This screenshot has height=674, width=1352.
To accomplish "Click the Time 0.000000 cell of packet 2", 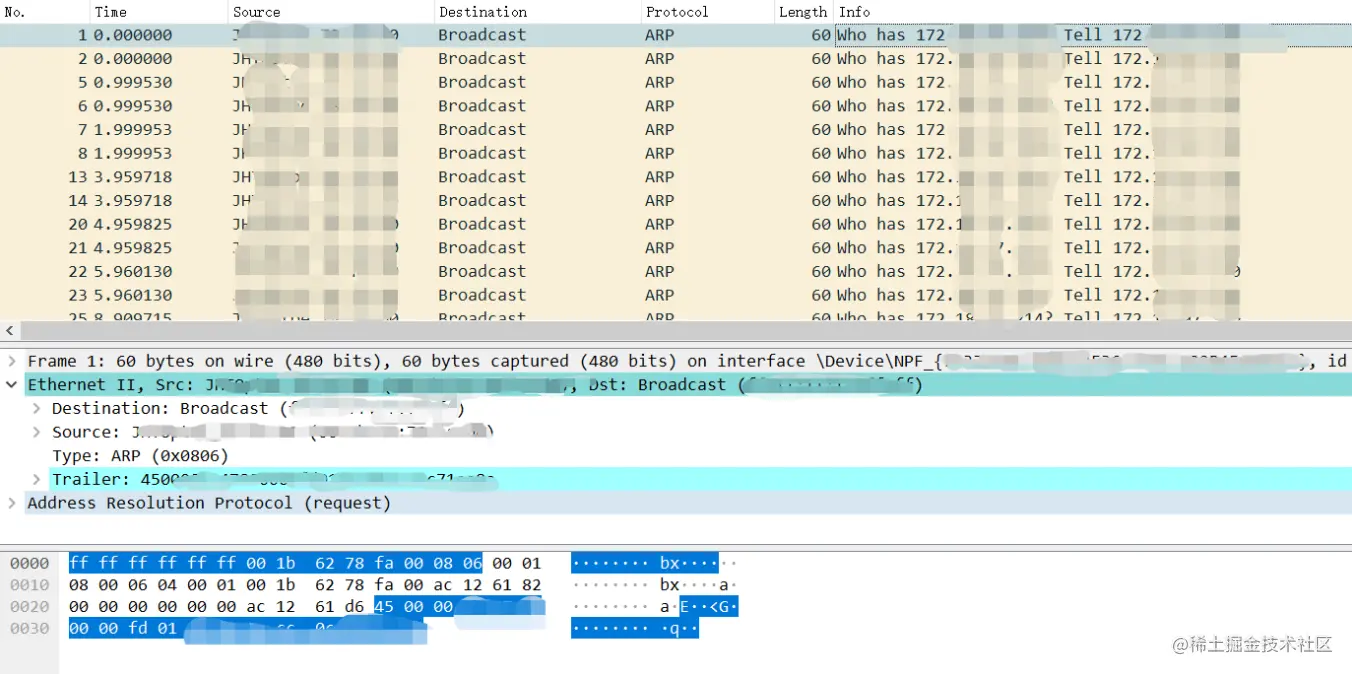I will [x=133, y=58].
